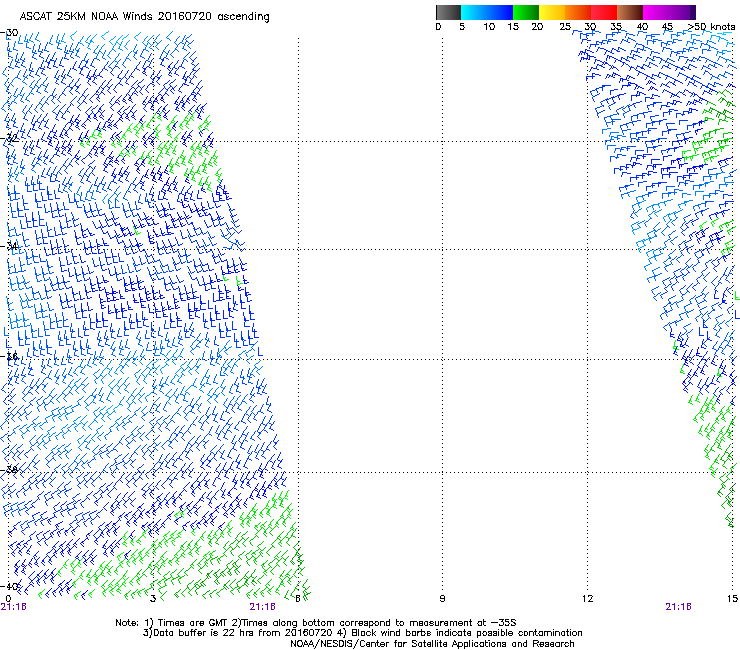Click the '5' label under the color bar
Image resolution: width=740 pixels, height=650 pixels.
(x=462, y=27)
